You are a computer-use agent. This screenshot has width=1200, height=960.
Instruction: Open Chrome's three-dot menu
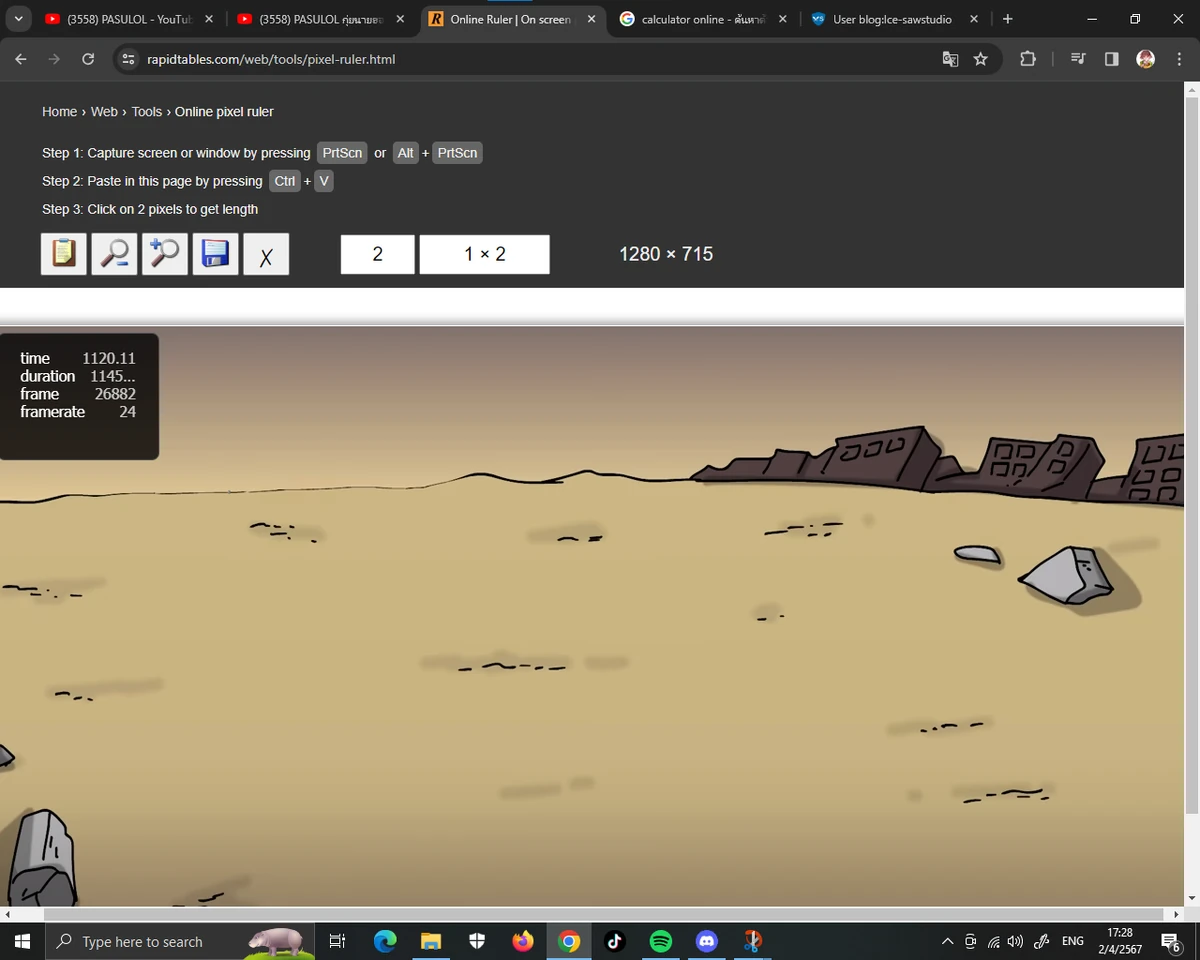1180,59
